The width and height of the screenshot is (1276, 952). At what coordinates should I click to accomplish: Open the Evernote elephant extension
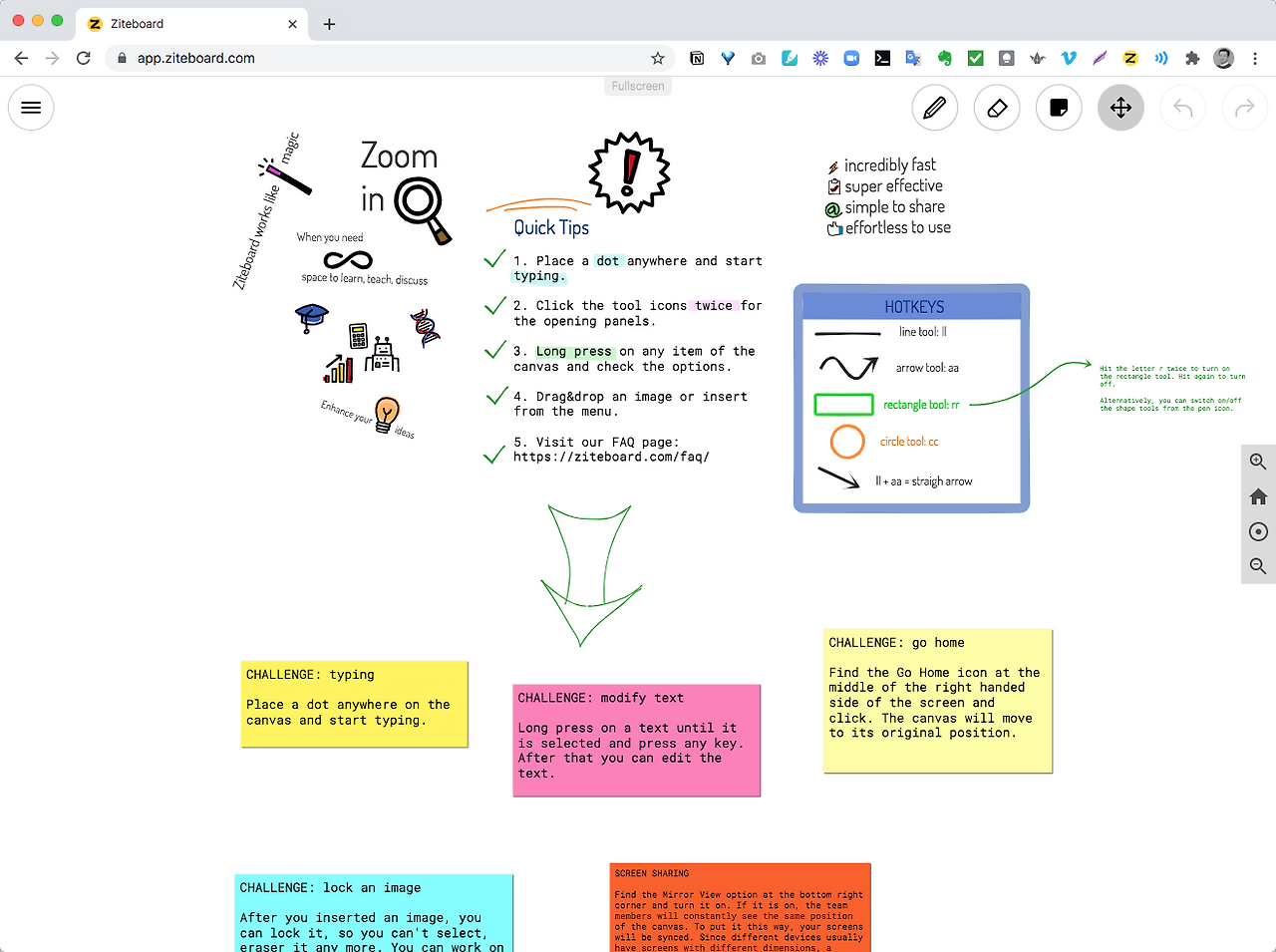coord(944,58)
